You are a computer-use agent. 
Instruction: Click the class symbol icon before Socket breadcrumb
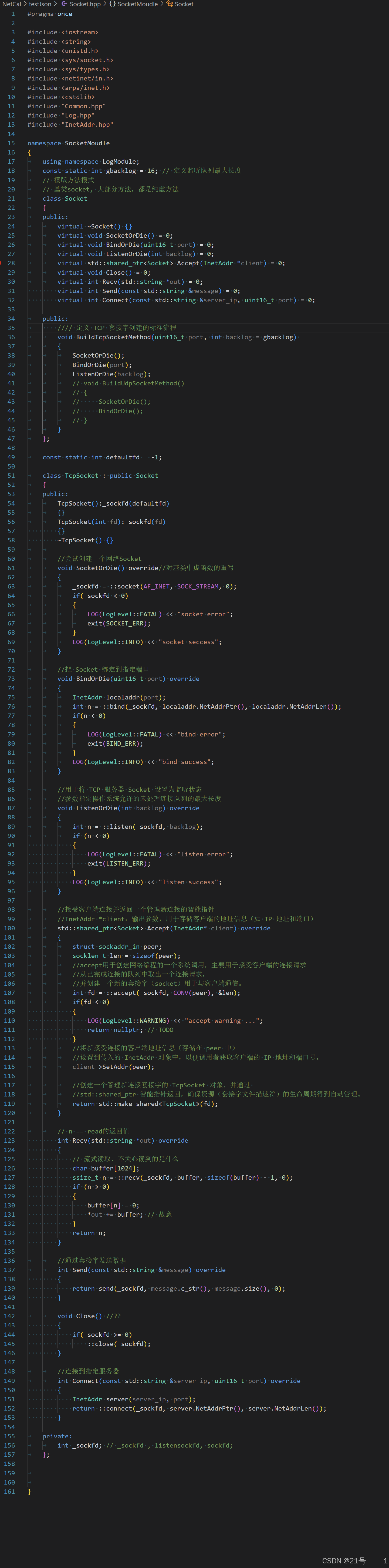169,4
